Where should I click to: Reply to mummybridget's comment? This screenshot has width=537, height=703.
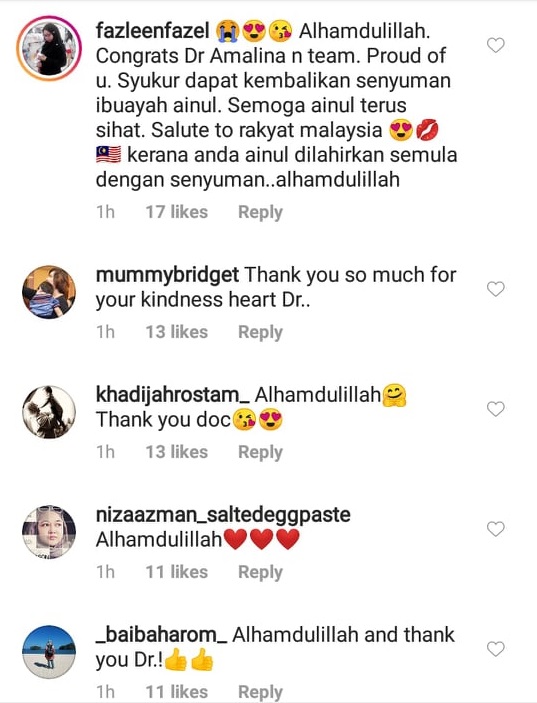[260, 332]
